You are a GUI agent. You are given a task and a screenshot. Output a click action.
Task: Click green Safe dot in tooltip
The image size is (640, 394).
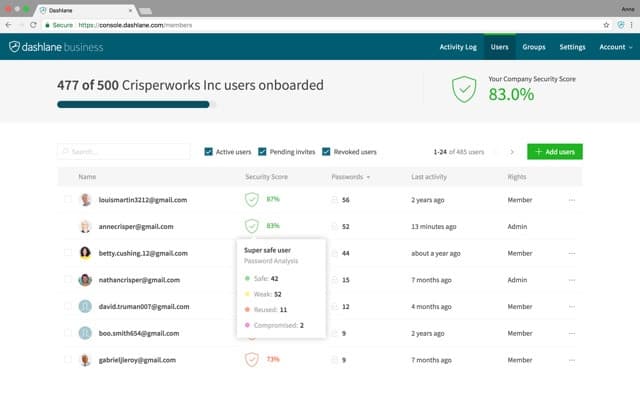(x=247, y=278)
